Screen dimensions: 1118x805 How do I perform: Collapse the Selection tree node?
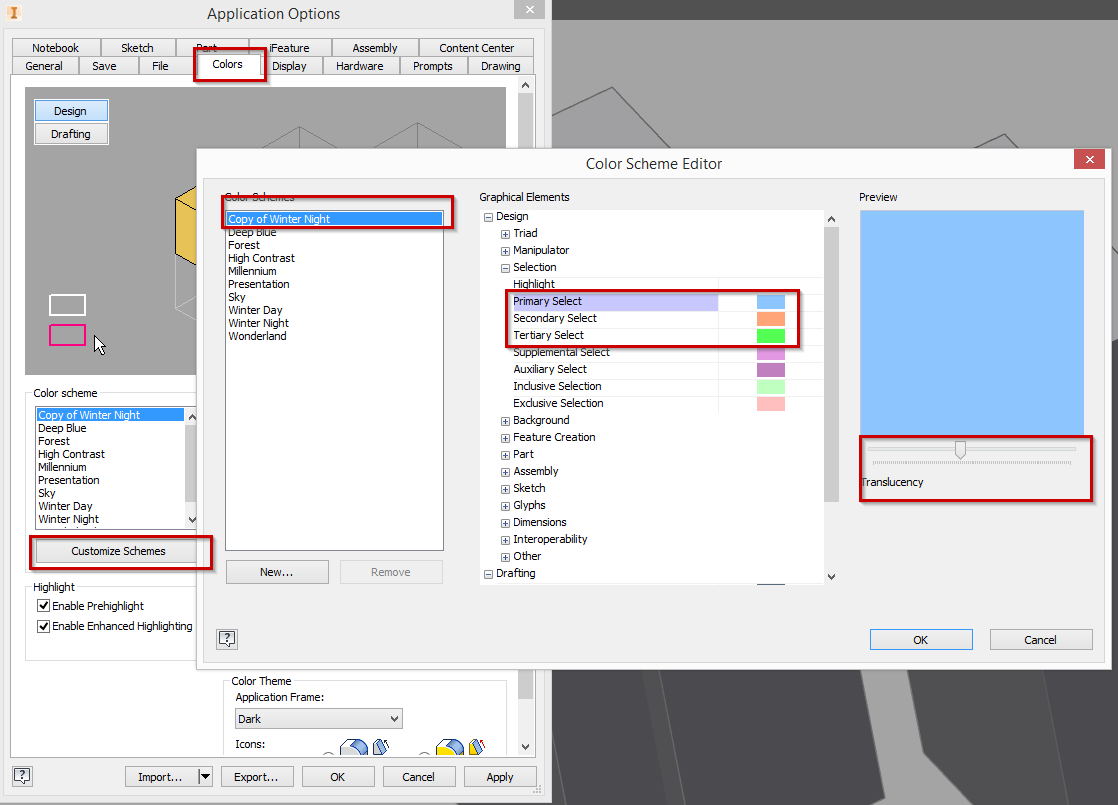click(505, 267)
